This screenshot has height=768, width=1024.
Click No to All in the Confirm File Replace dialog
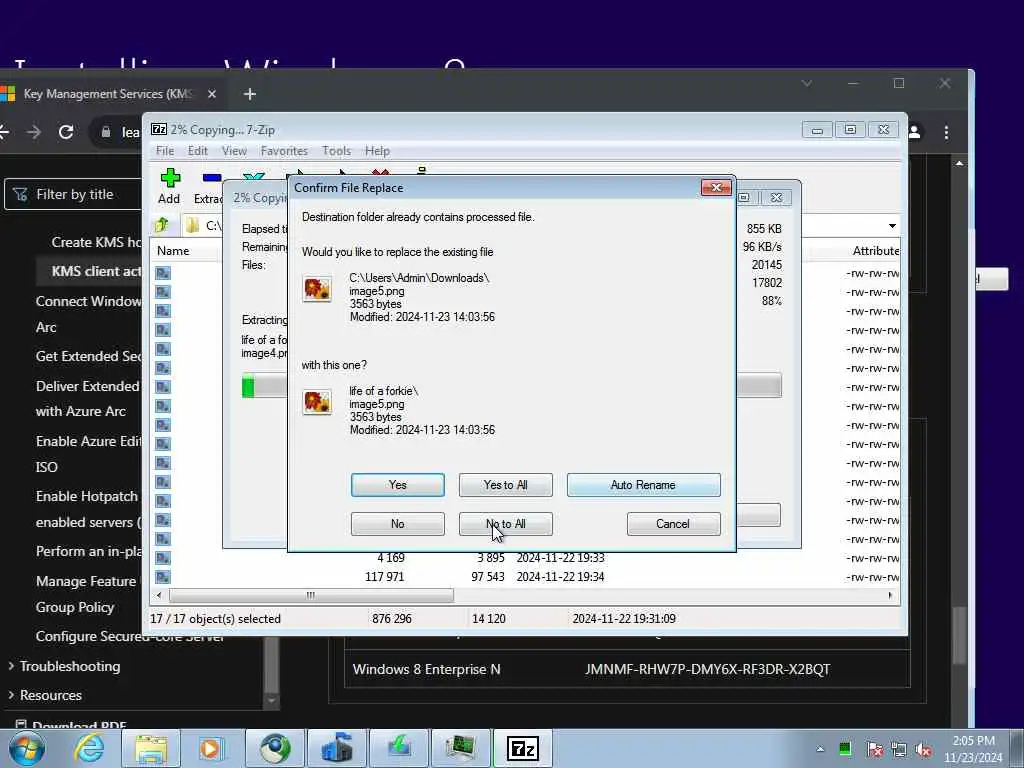505,524
